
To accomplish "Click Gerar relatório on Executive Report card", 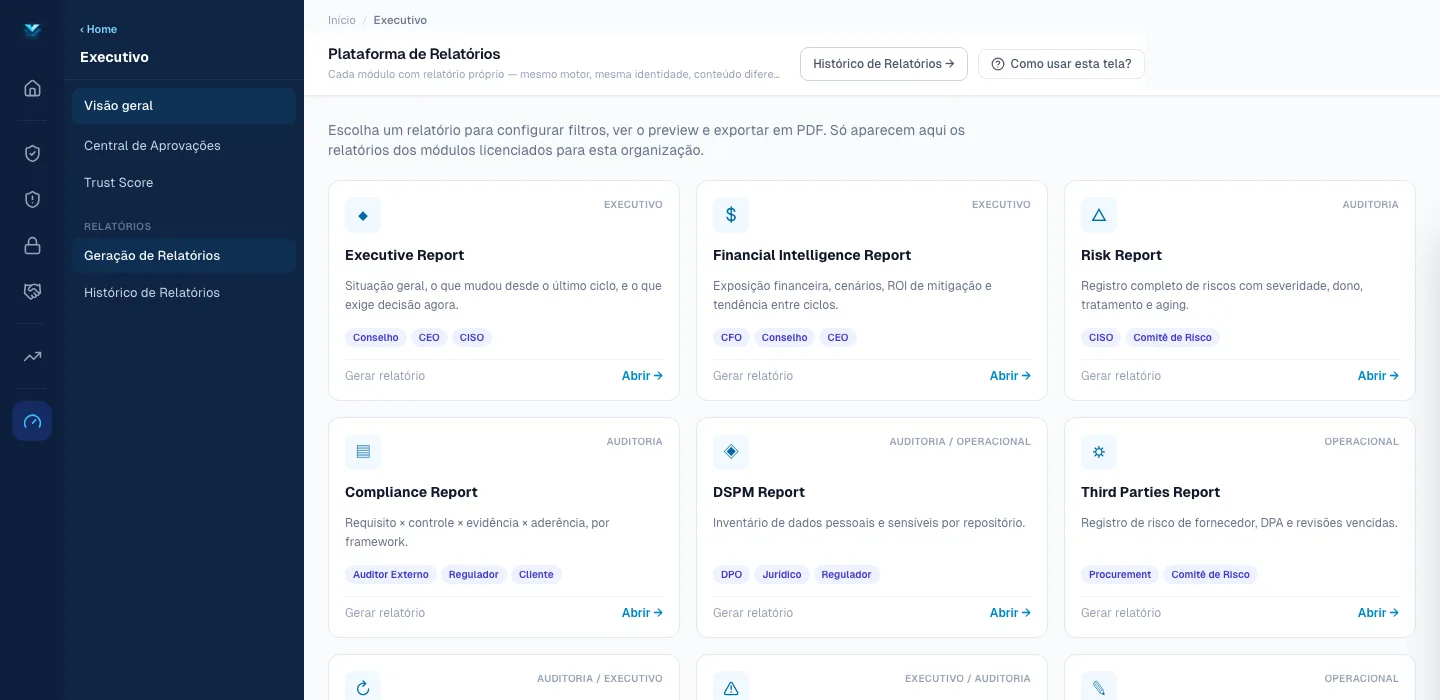I will (x=385, y=376).
